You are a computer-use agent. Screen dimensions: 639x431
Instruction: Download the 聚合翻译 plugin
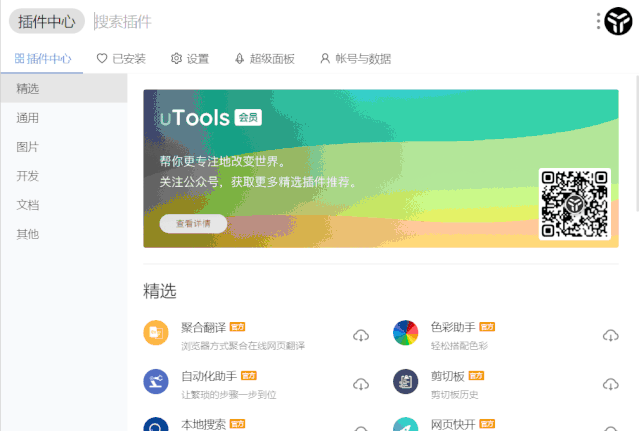[x=361, y=336]
